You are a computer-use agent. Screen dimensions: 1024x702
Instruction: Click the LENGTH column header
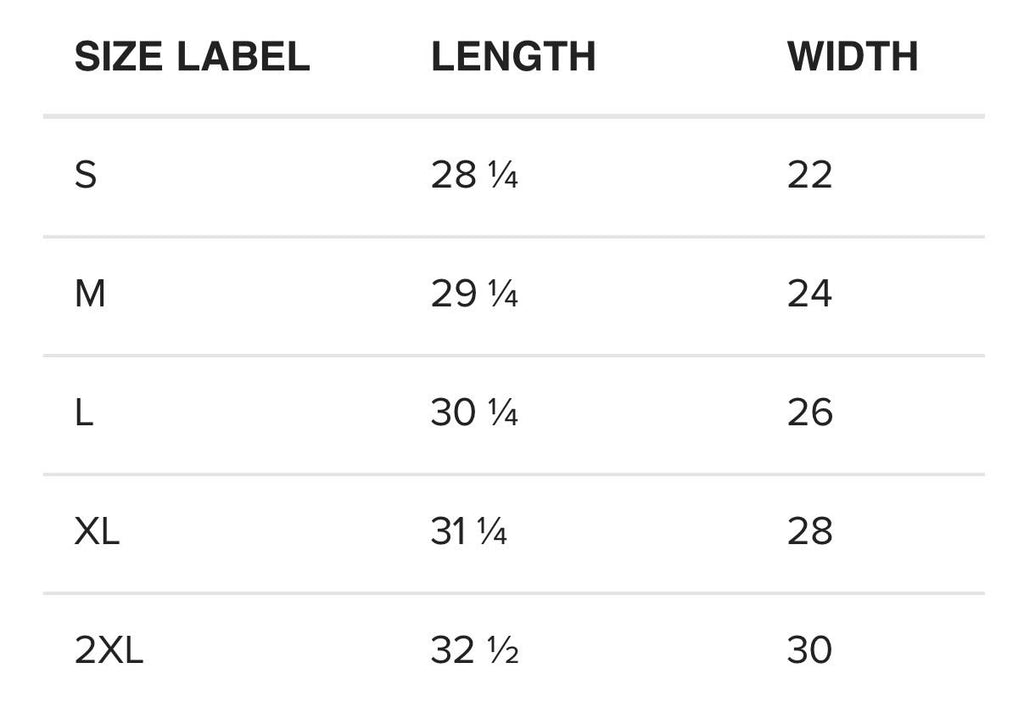[x=513, y=57]
